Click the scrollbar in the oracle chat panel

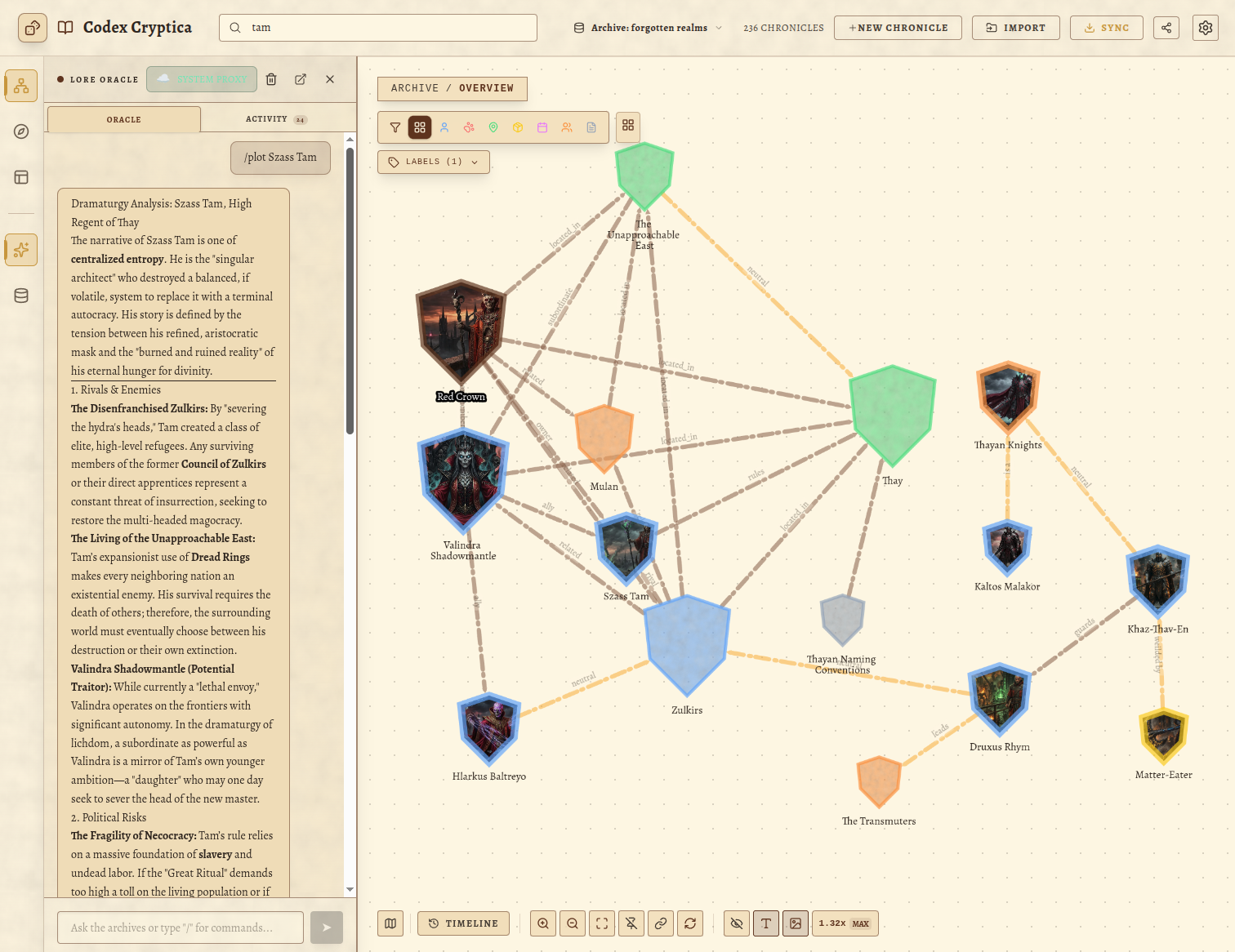(x=350, y=291)
